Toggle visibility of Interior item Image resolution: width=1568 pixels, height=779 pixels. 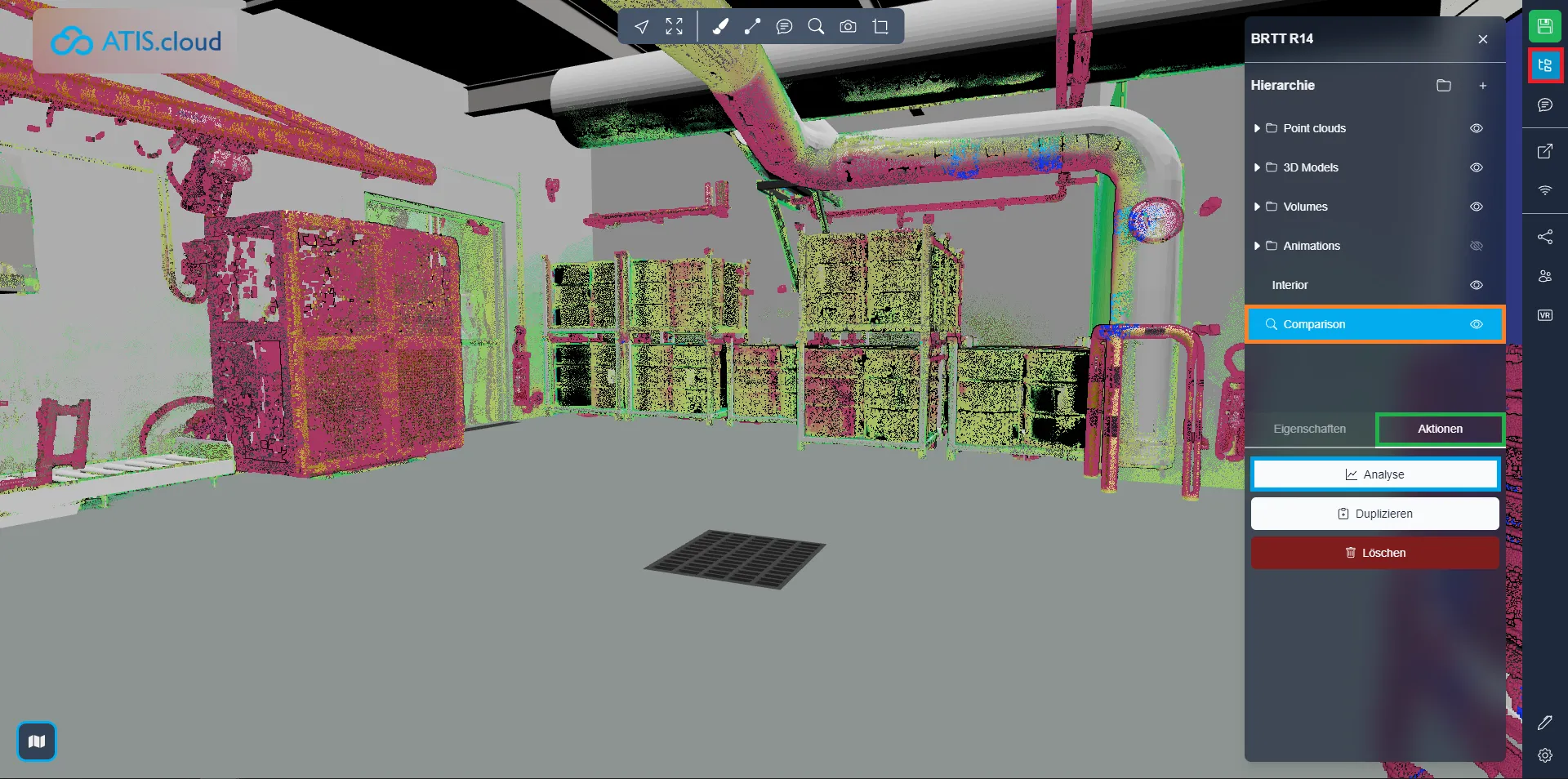pos(1477,285)
